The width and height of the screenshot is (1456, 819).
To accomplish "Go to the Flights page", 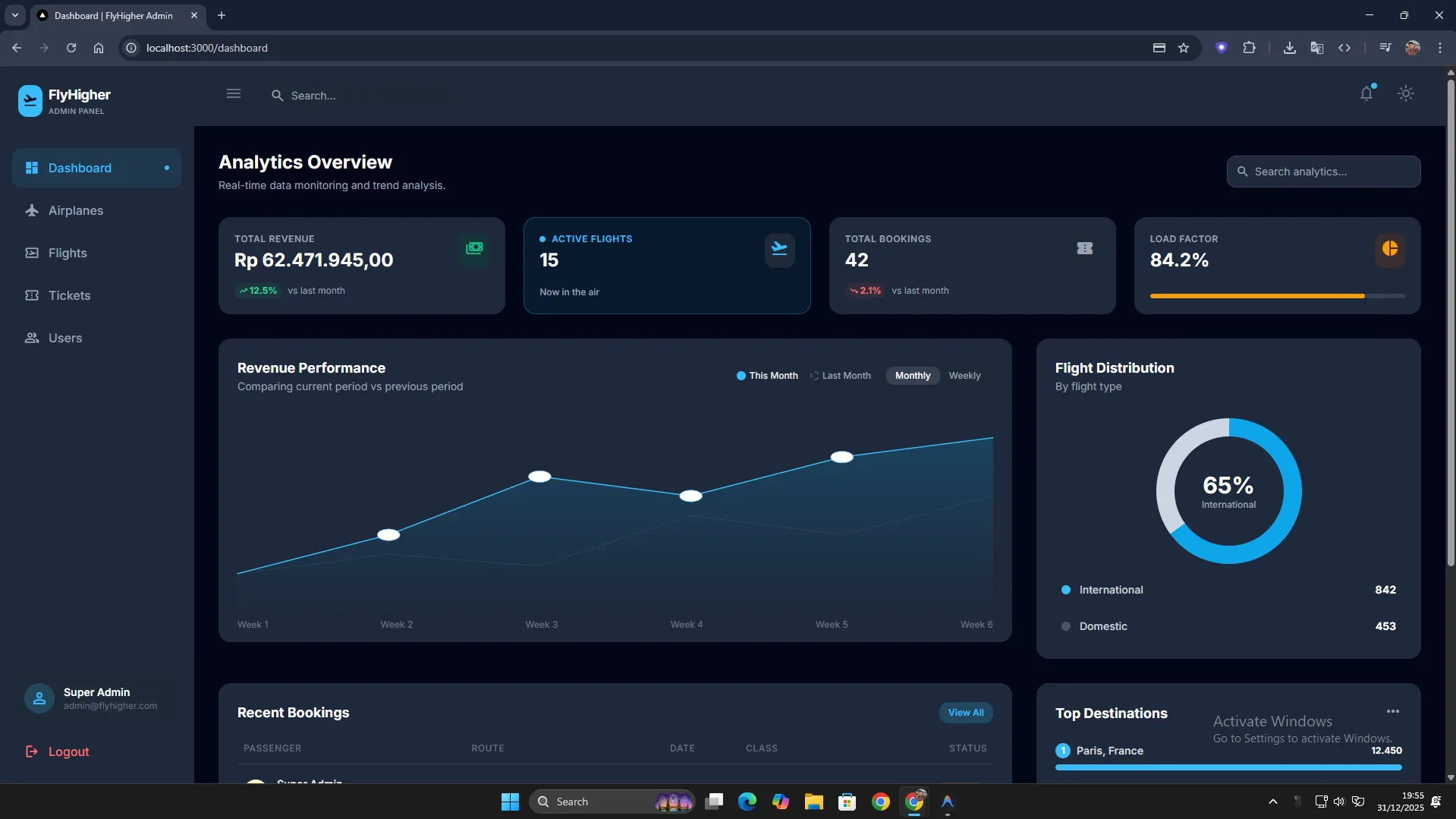I will [68, 254].
